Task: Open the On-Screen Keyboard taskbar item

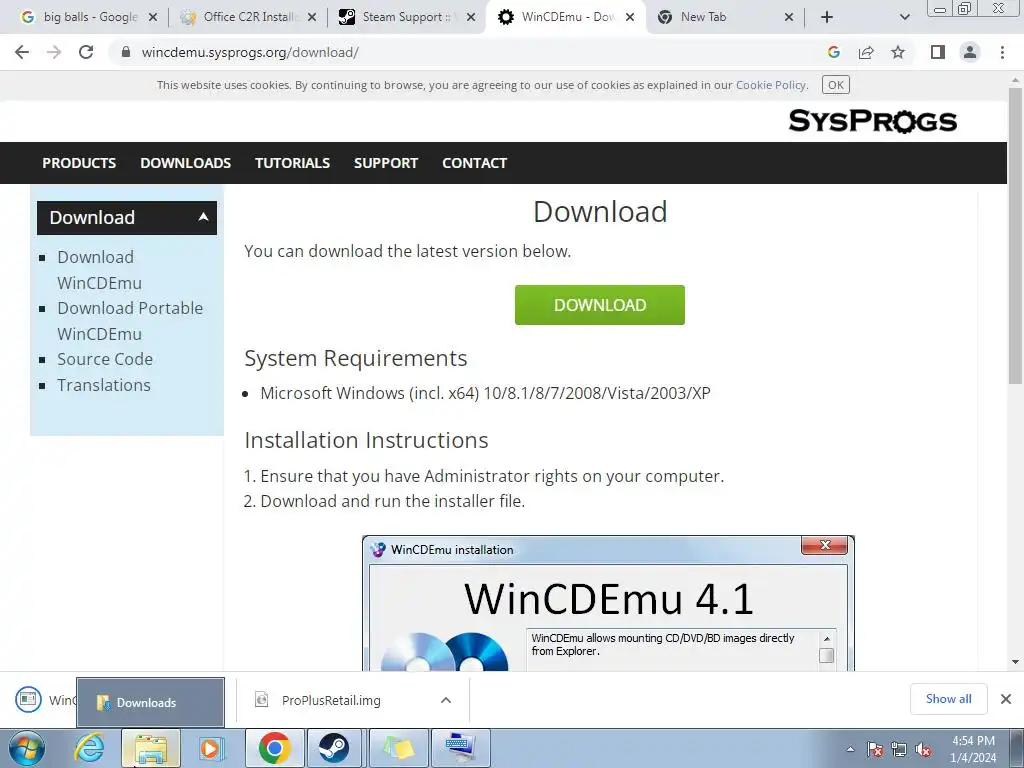Action: pos(461,748)
